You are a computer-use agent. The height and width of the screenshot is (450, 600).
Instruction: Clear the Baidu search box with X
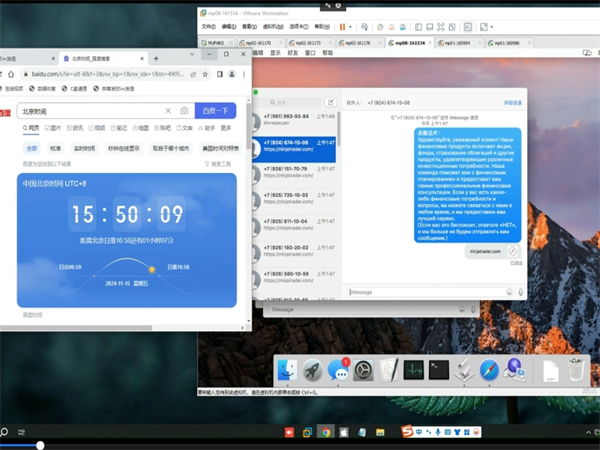(x=169, y=111)
